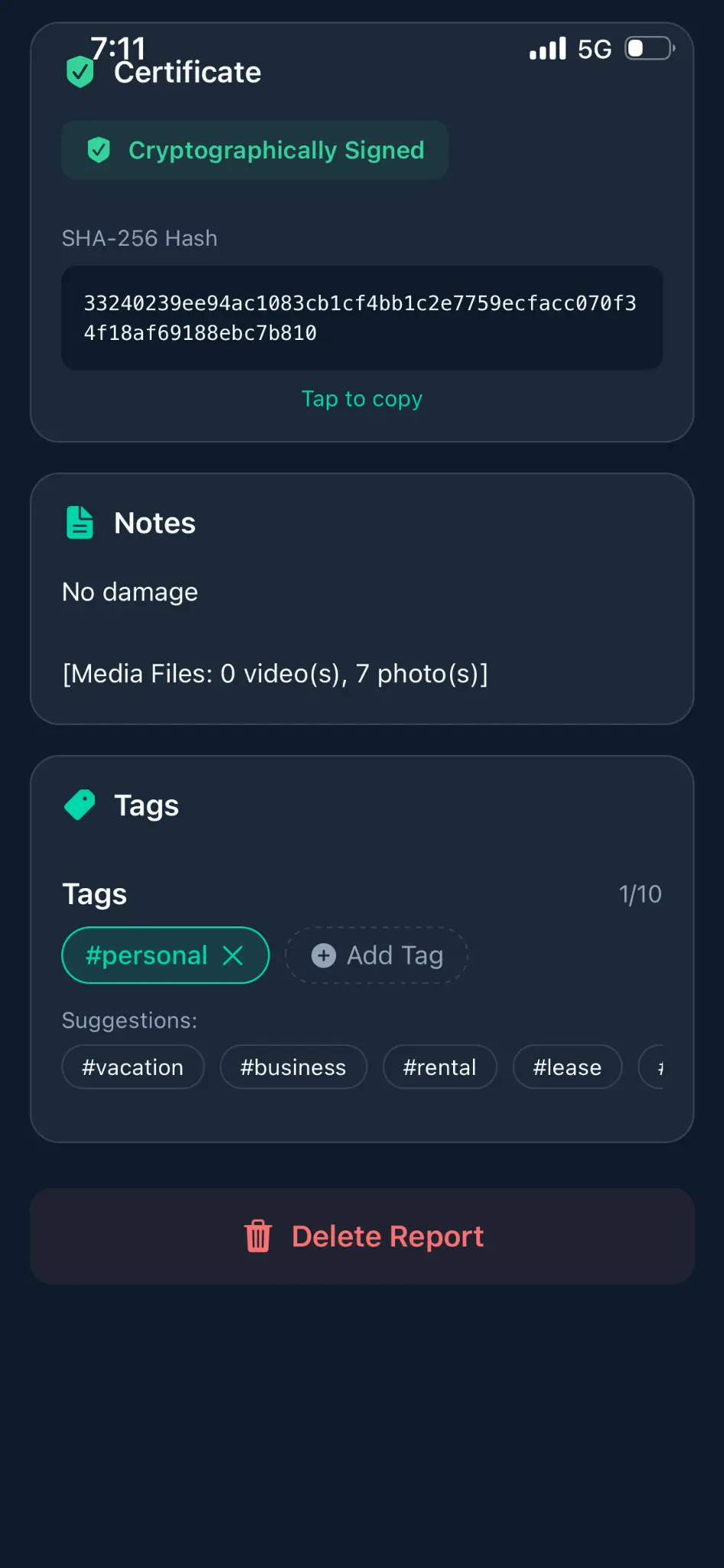This screenshot has height=1568, width=724.
Task: Add the #lease suggested tag
Action: [567, 1067]
